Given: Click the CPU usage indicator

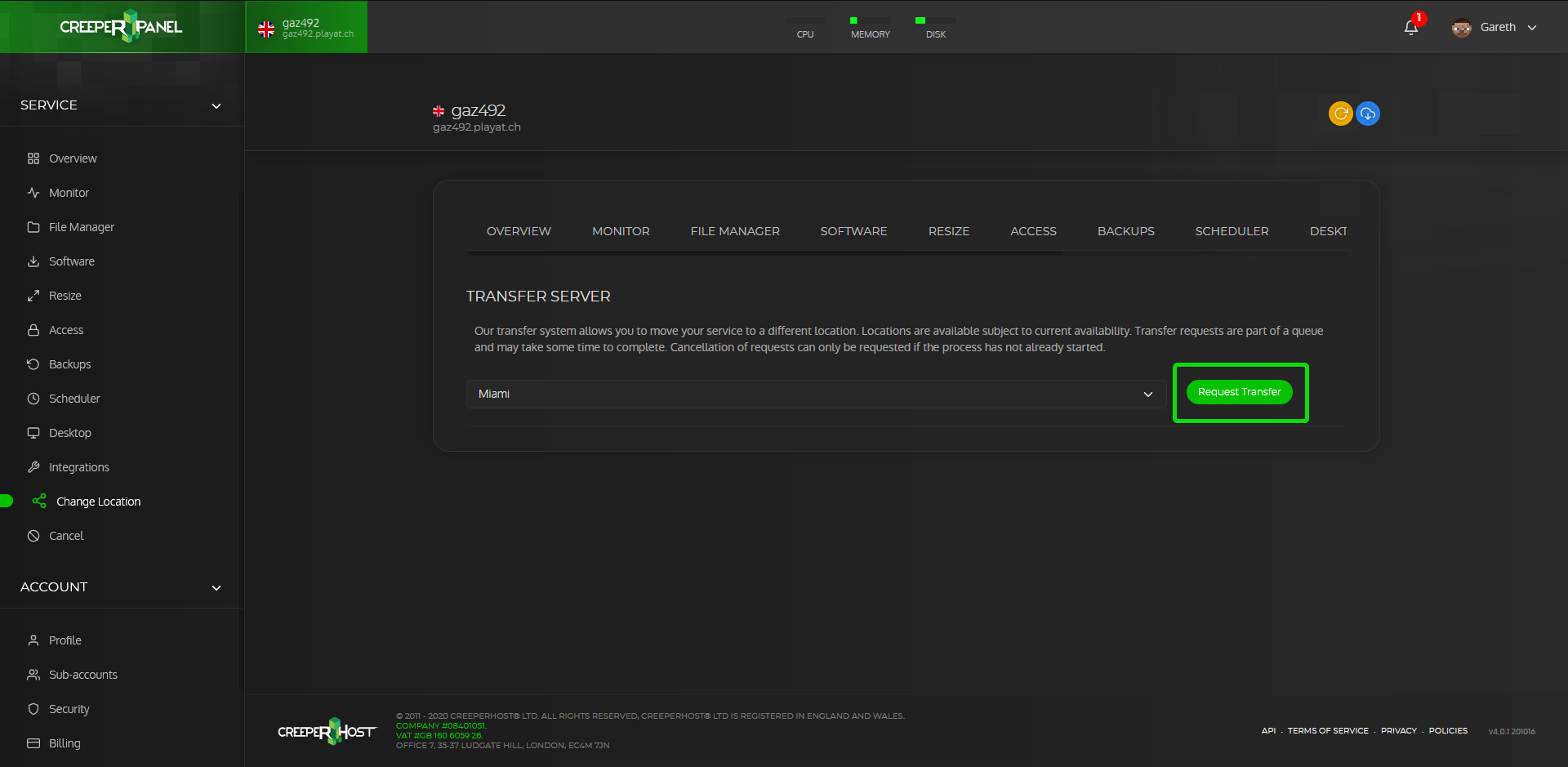Looking at the screenshot, I should [805, 28].
